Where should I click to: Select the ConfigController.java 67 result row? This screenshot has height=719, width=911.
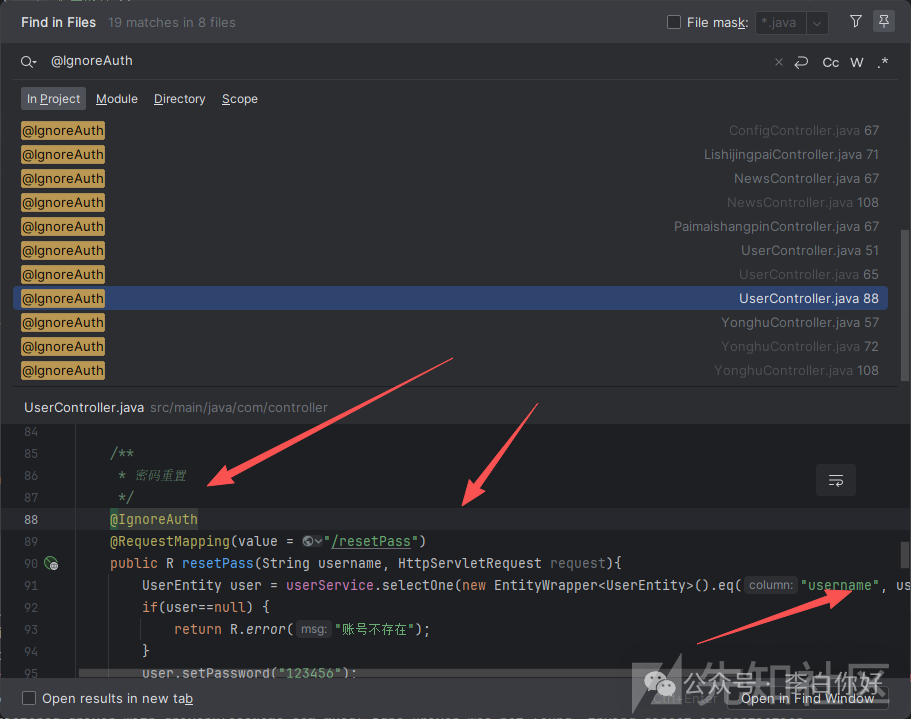[x=450, y=131]
